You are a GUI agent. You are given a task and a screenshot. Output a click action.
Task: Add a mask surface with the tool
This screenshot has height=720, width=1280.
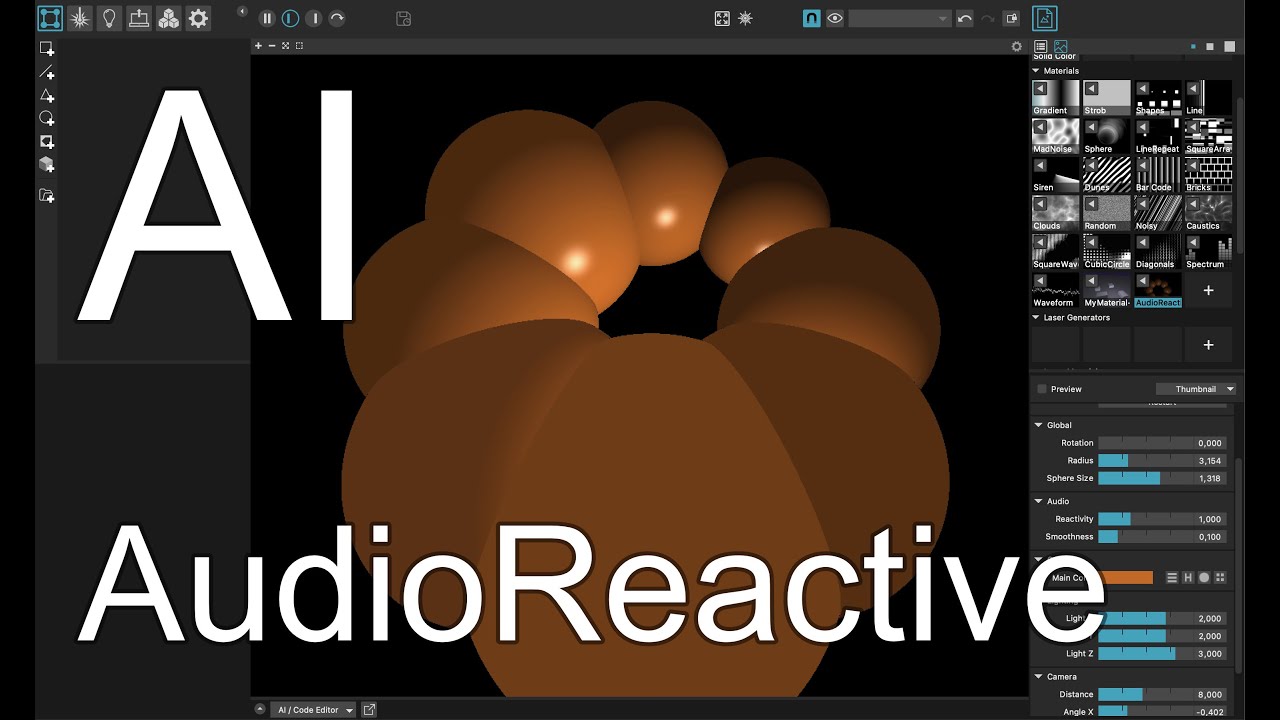click(47, 141)
